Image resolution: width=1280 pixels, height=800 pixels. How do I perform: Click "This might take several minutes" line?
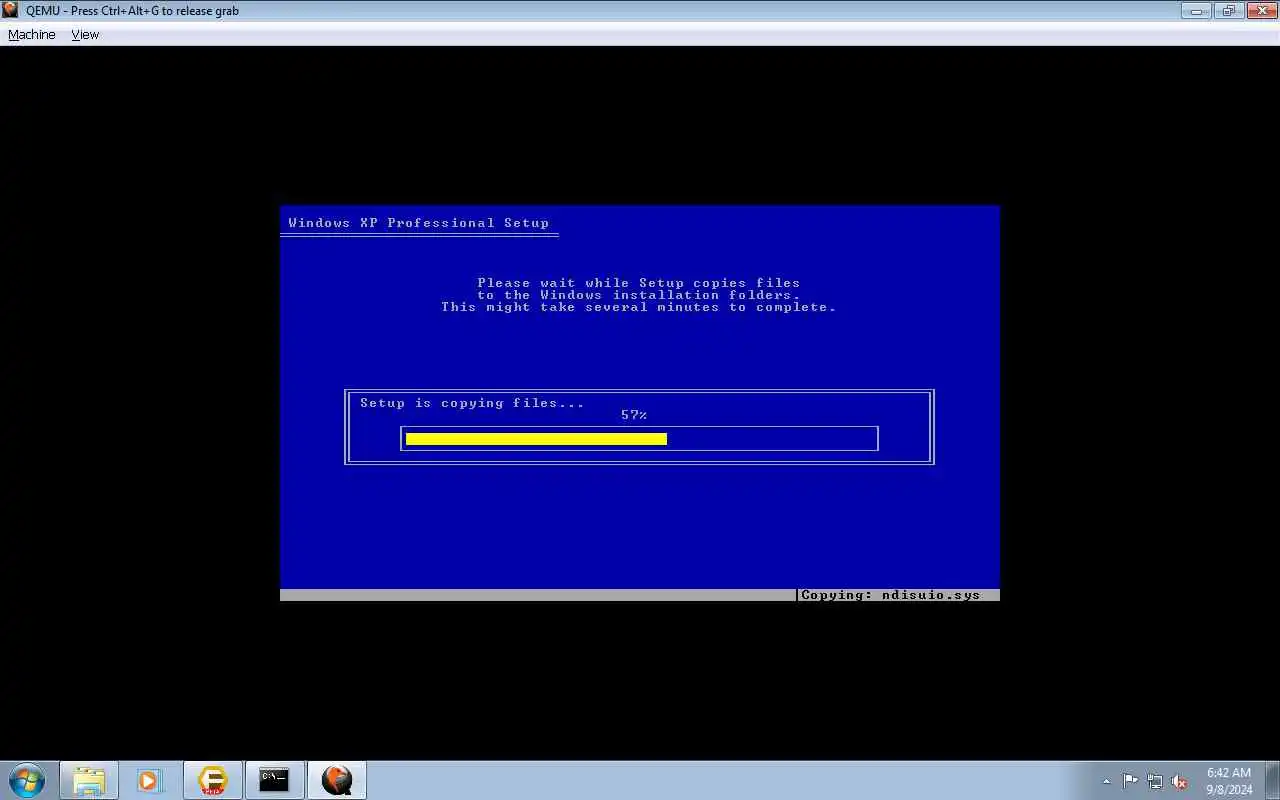[x=639, y=307]
